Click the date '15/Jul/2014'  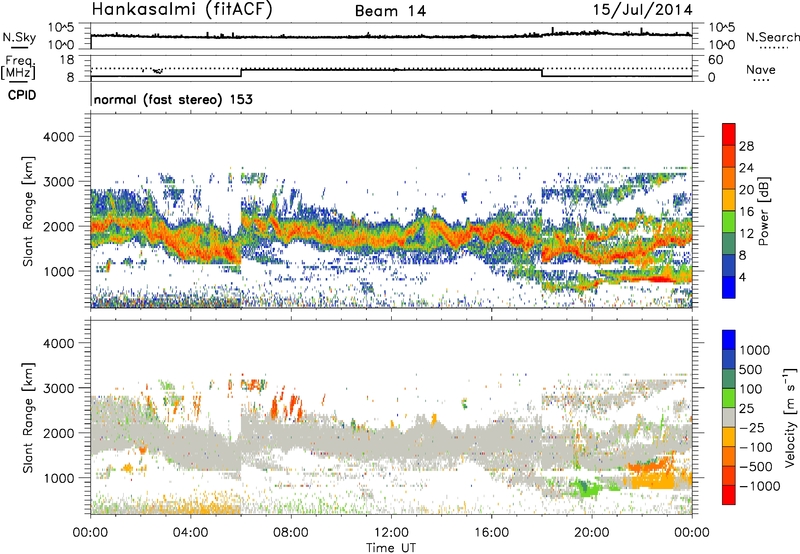coord(643,10)
